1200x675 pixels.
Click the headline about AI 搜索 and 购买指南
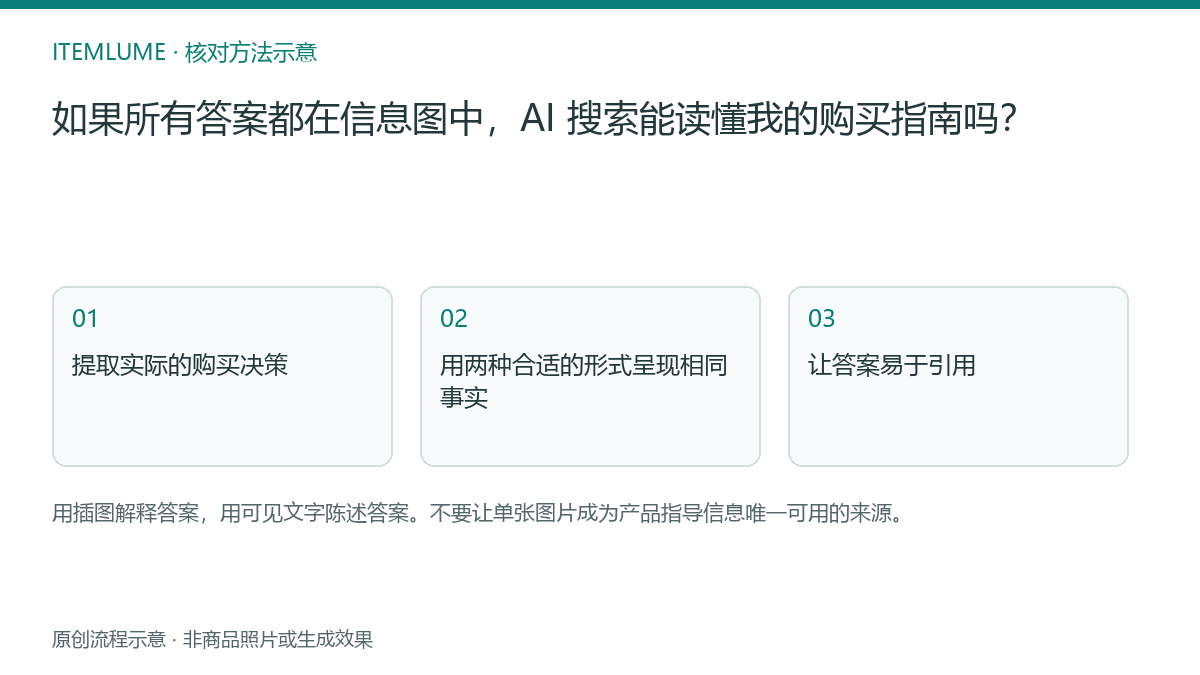535,120
